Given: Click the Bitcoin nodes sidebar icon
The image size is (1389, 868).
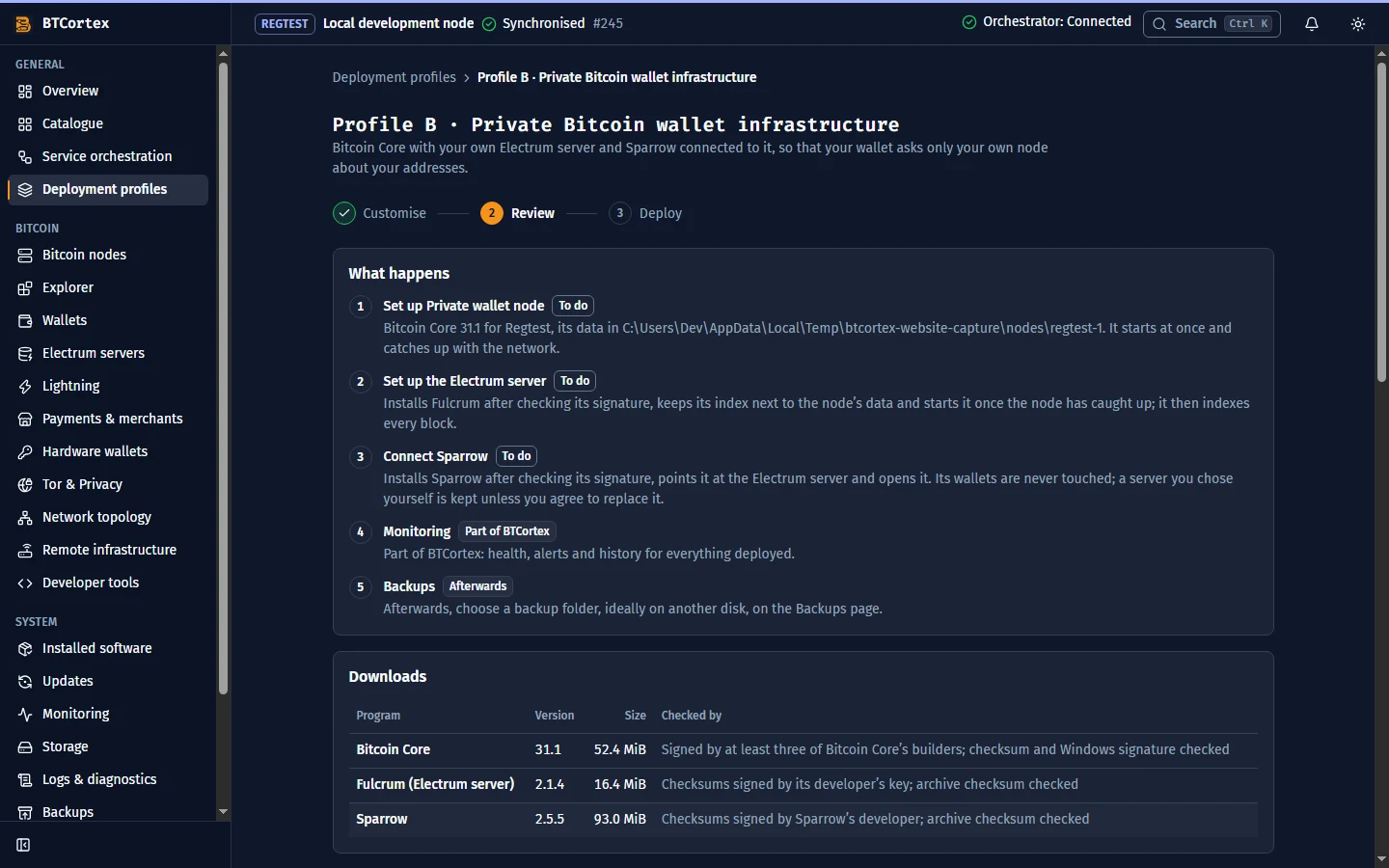Looking at the screenshot, I should 25,256.
